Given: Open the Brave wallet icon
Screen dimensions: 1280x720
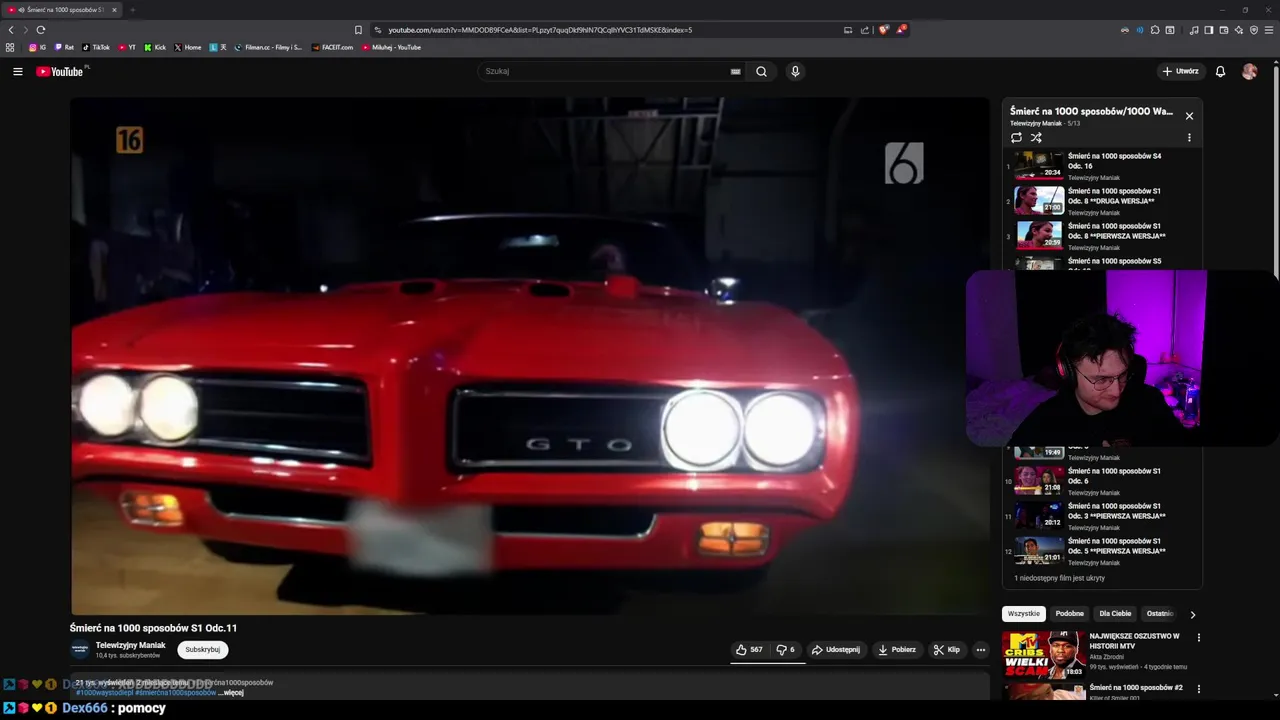Looking at the screenshot, I should 1223,30.
